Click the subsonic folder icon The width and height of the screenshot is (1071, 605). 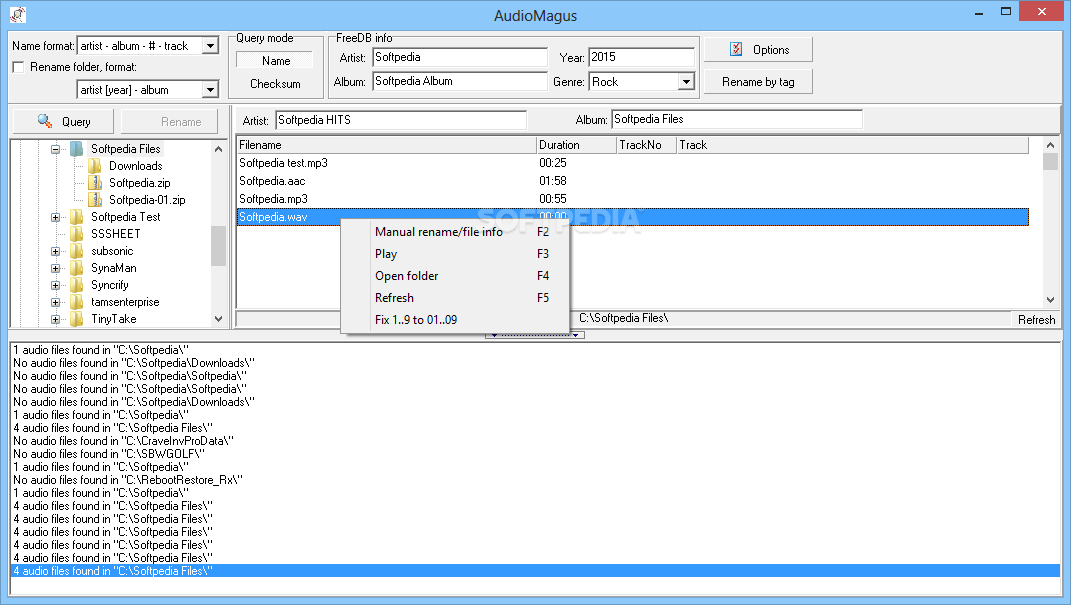click(76, 251)
